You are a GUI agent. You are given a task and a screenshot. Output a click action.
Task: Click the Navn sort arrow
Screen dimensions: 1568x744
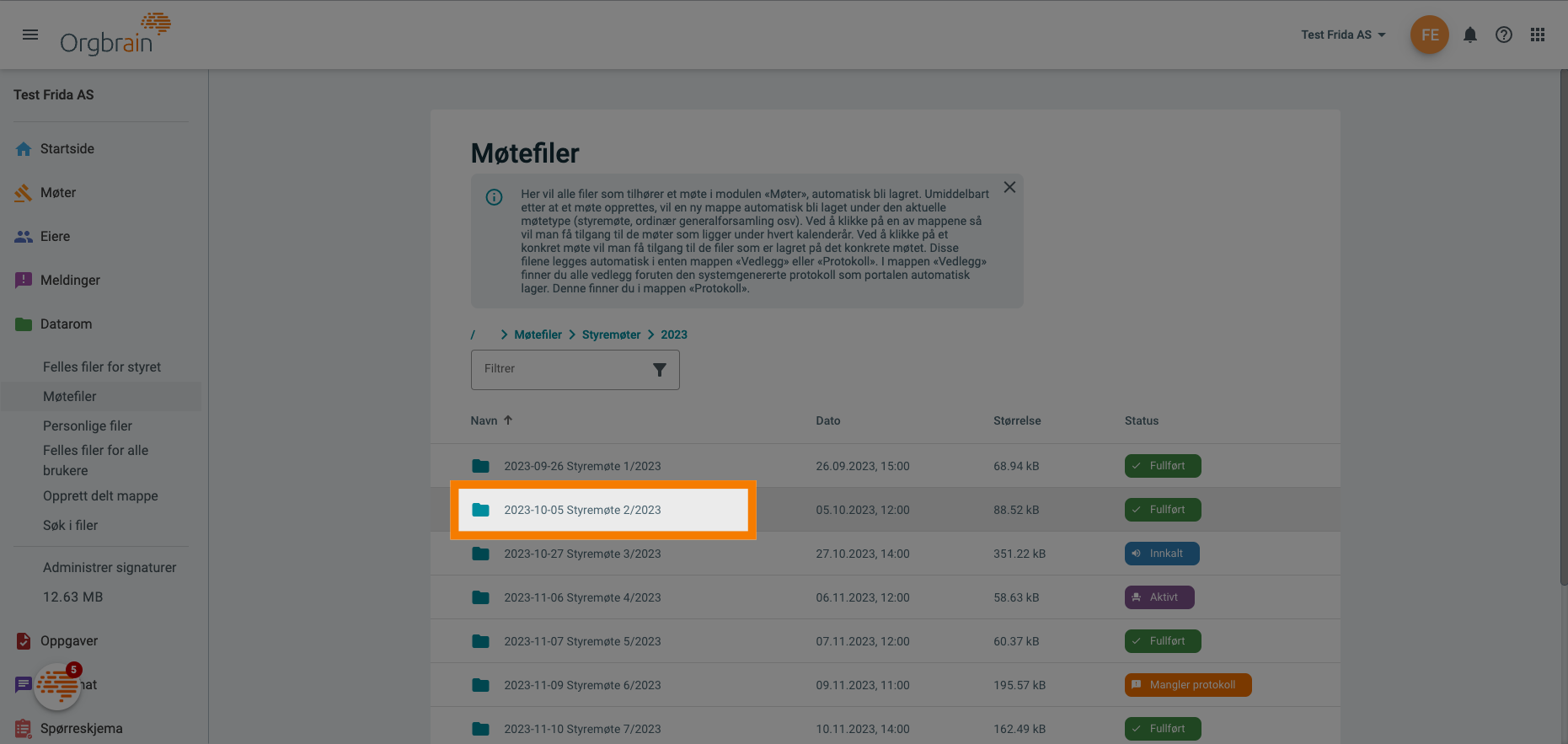508,420
